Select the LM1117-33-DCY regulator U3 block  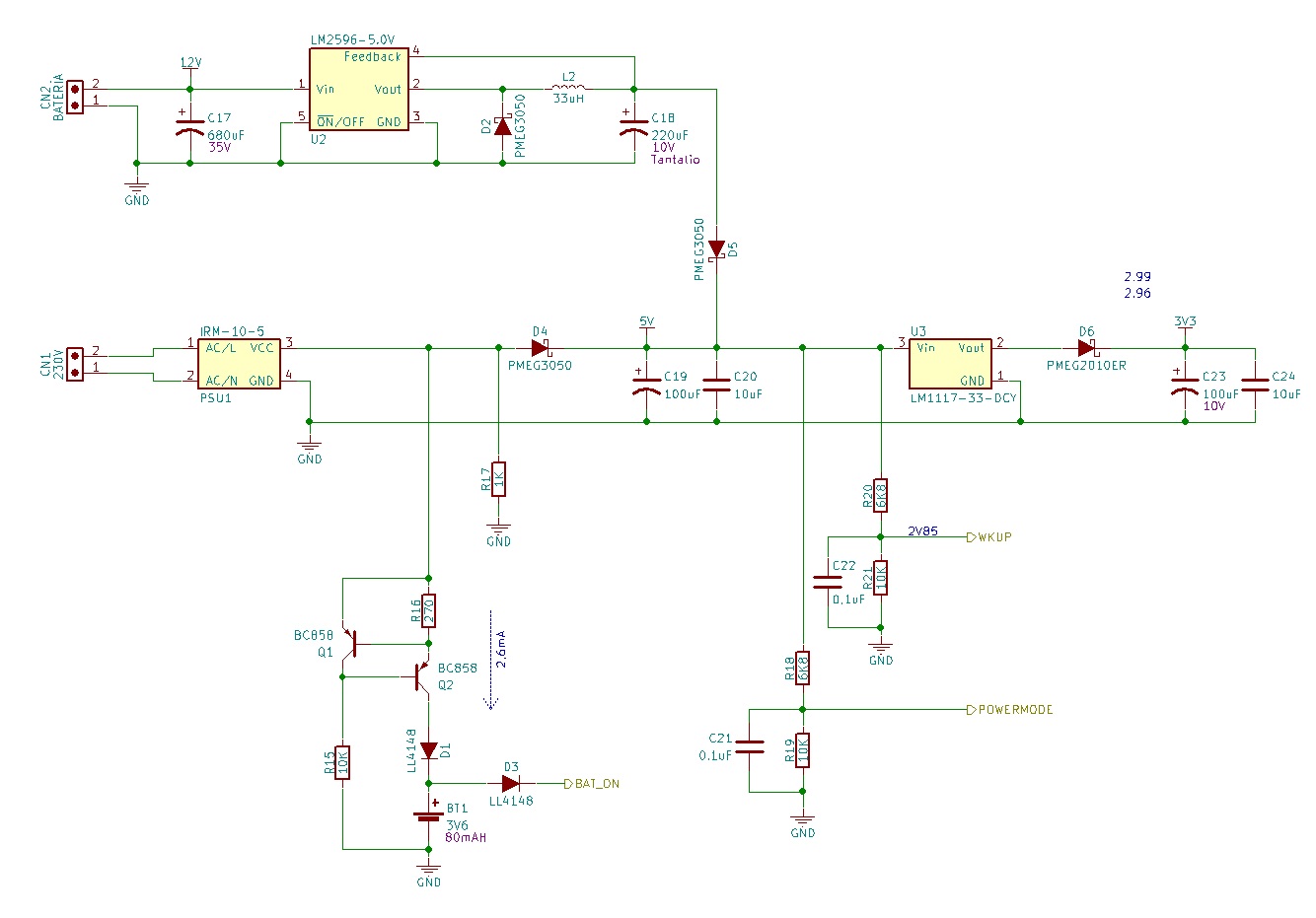949,364
